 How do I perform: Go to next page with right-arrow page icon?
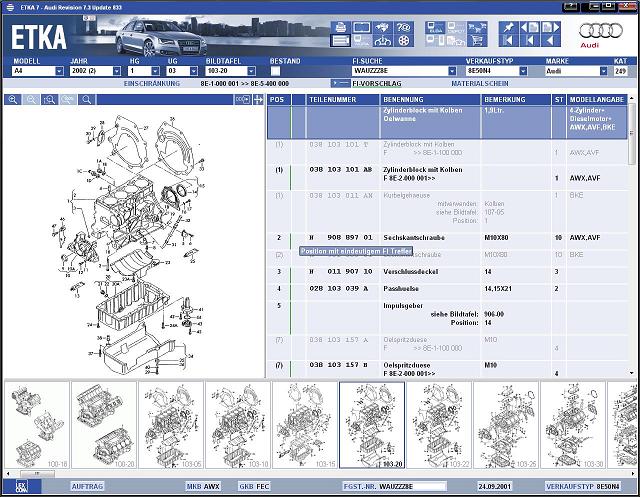[551, 28]
